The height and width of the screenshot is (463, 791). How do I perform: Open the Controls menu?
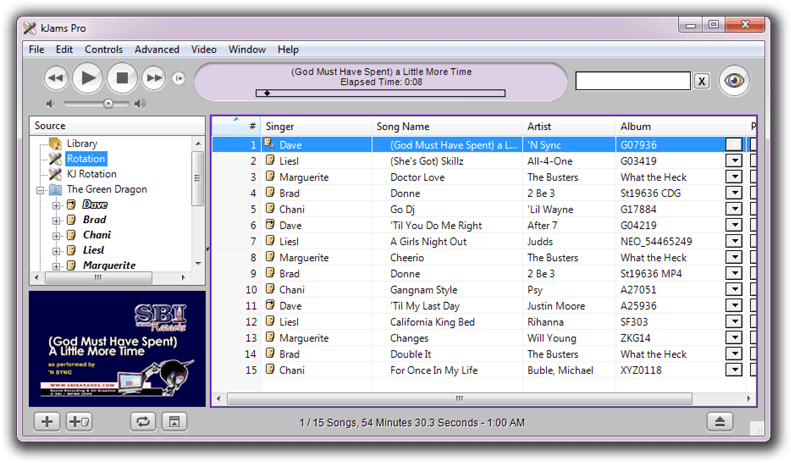coord(104,49)
